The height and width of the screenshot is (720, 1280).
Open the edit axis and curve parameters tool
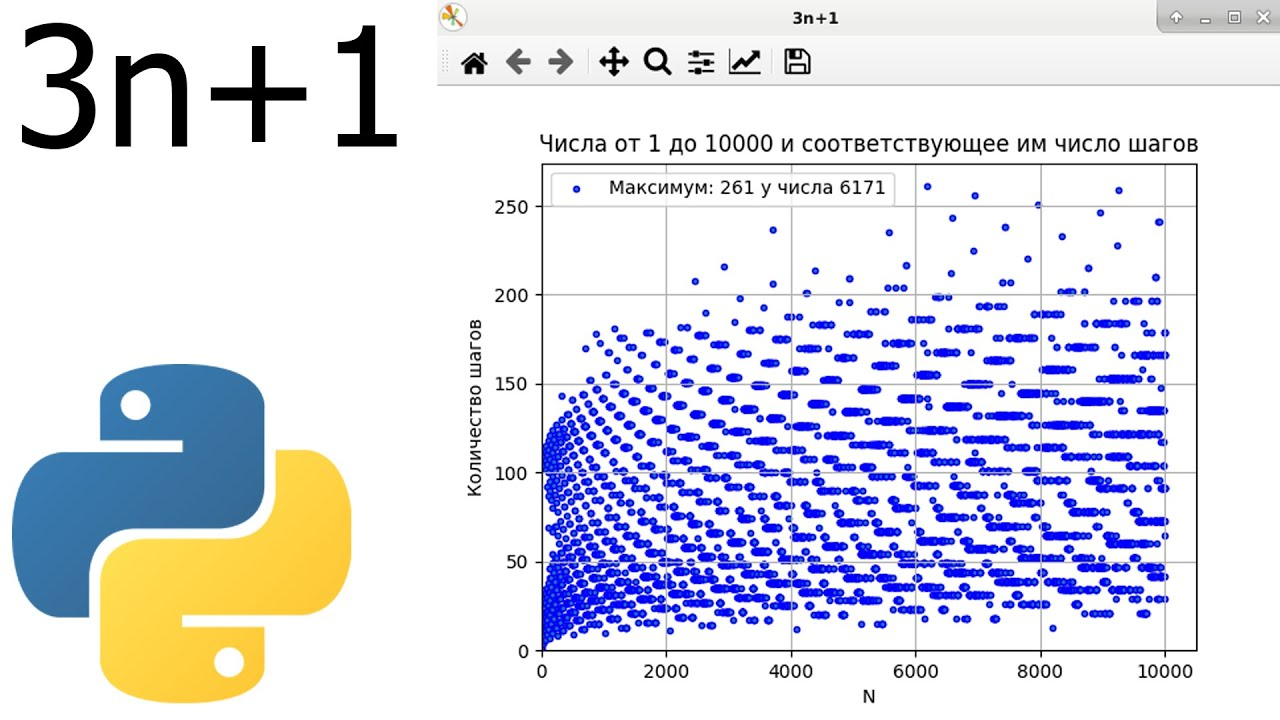(745, 63)
